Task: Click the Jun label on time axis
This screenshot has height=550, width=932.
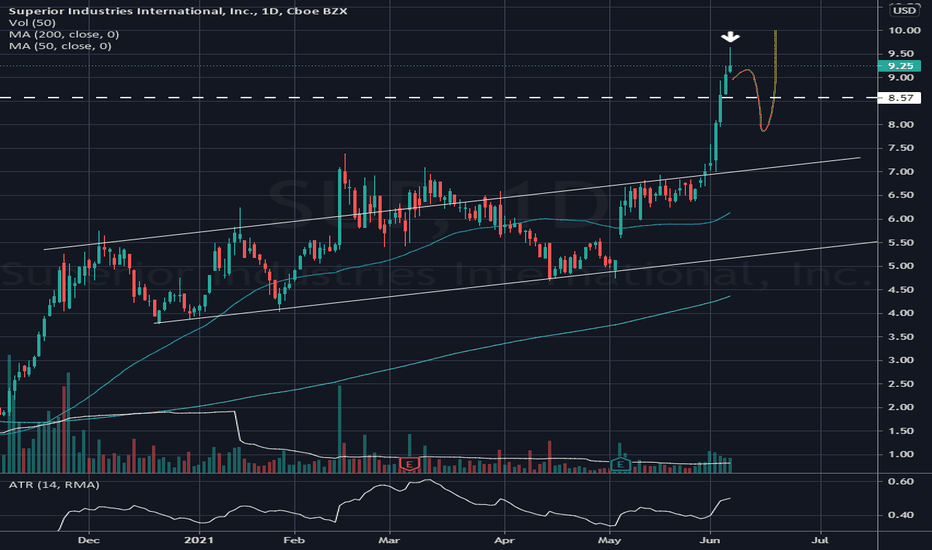Action: 710,540
